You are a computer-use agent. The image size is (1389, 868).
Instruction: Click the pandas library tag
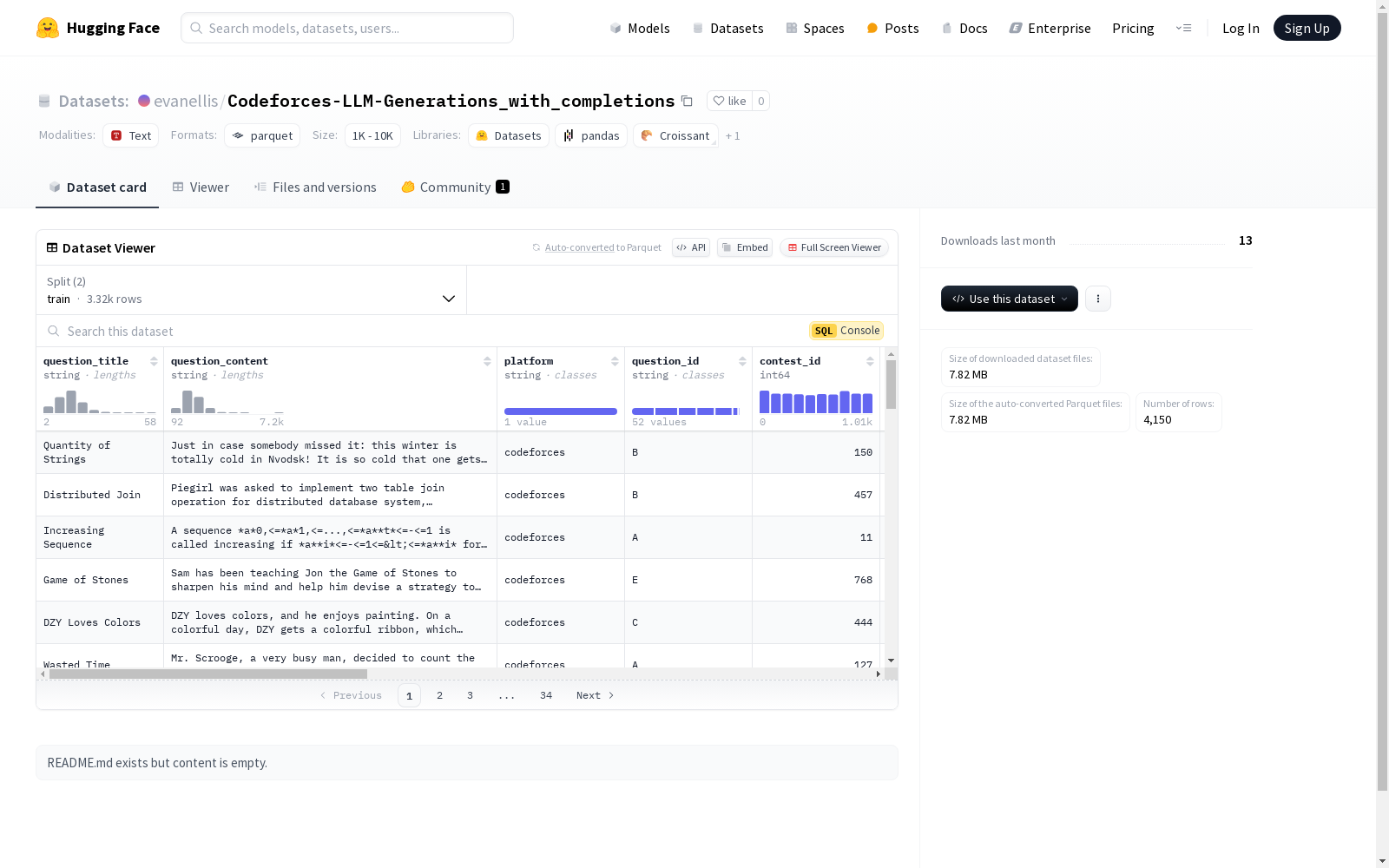click(591, 135)
